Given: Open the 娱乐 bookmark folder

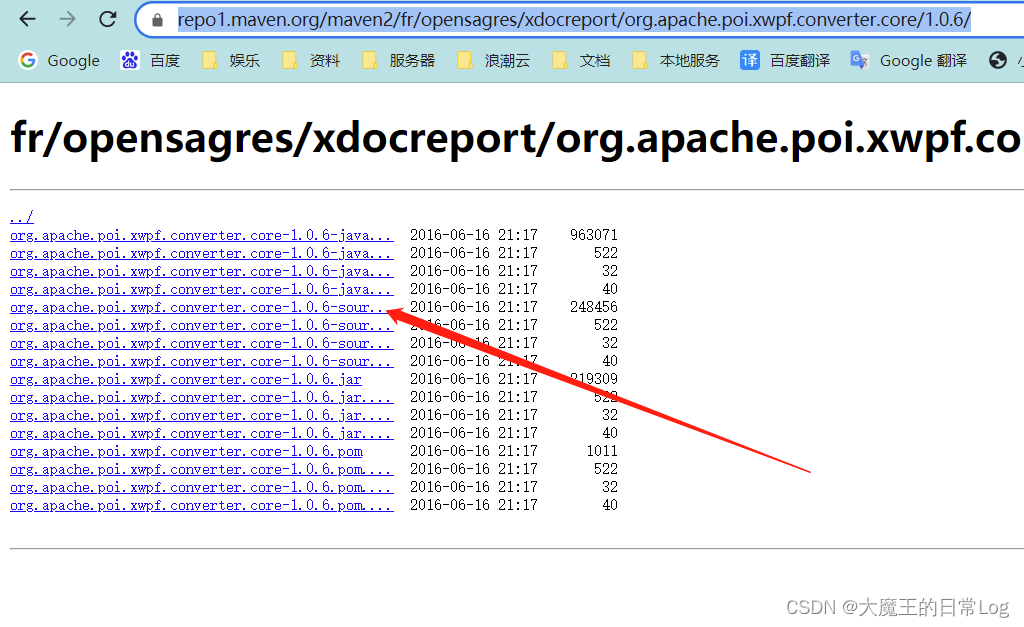Looking at the screenshot, I should [231, 61].
